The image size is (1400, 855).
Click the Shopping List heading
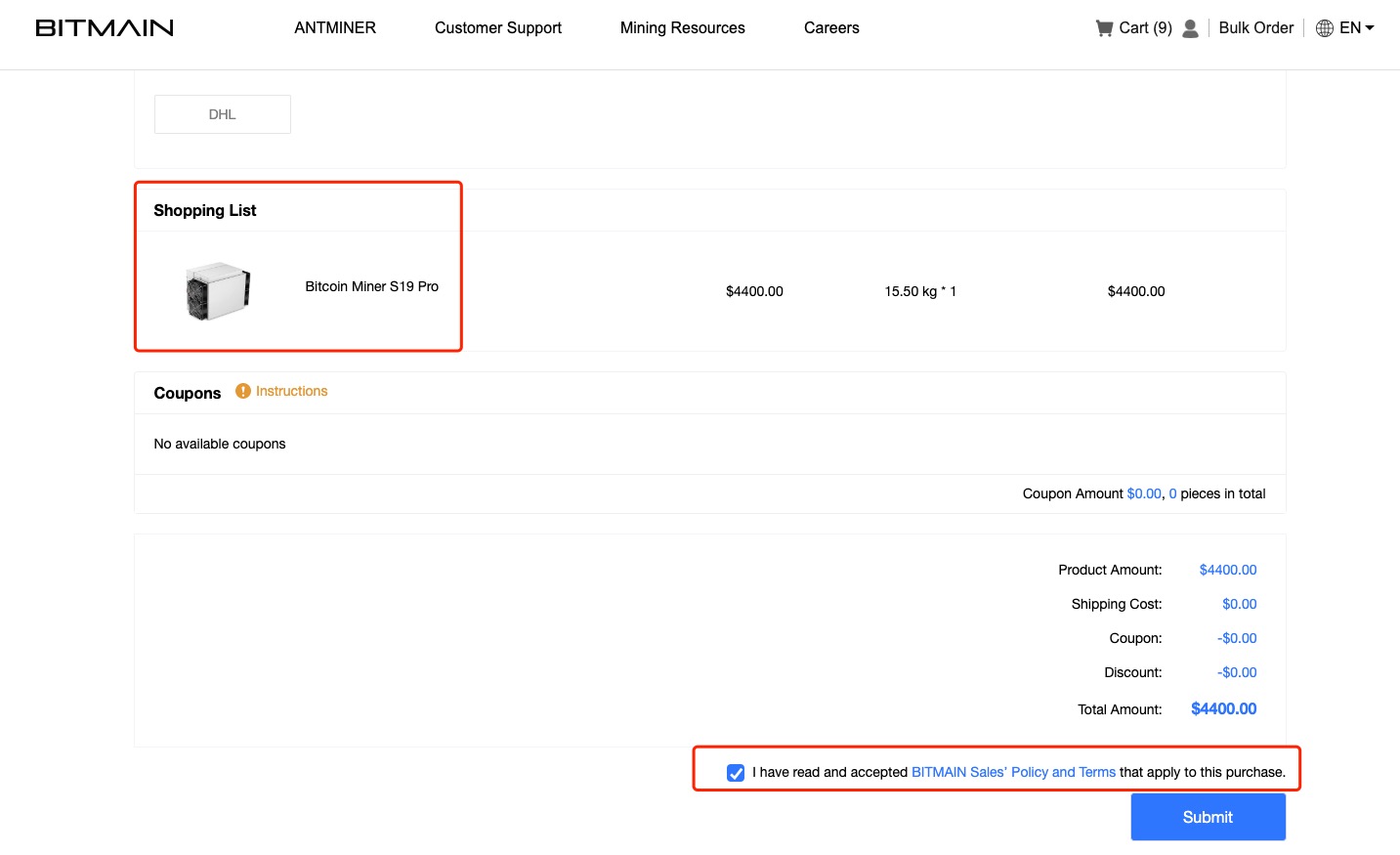click(205, 210)
